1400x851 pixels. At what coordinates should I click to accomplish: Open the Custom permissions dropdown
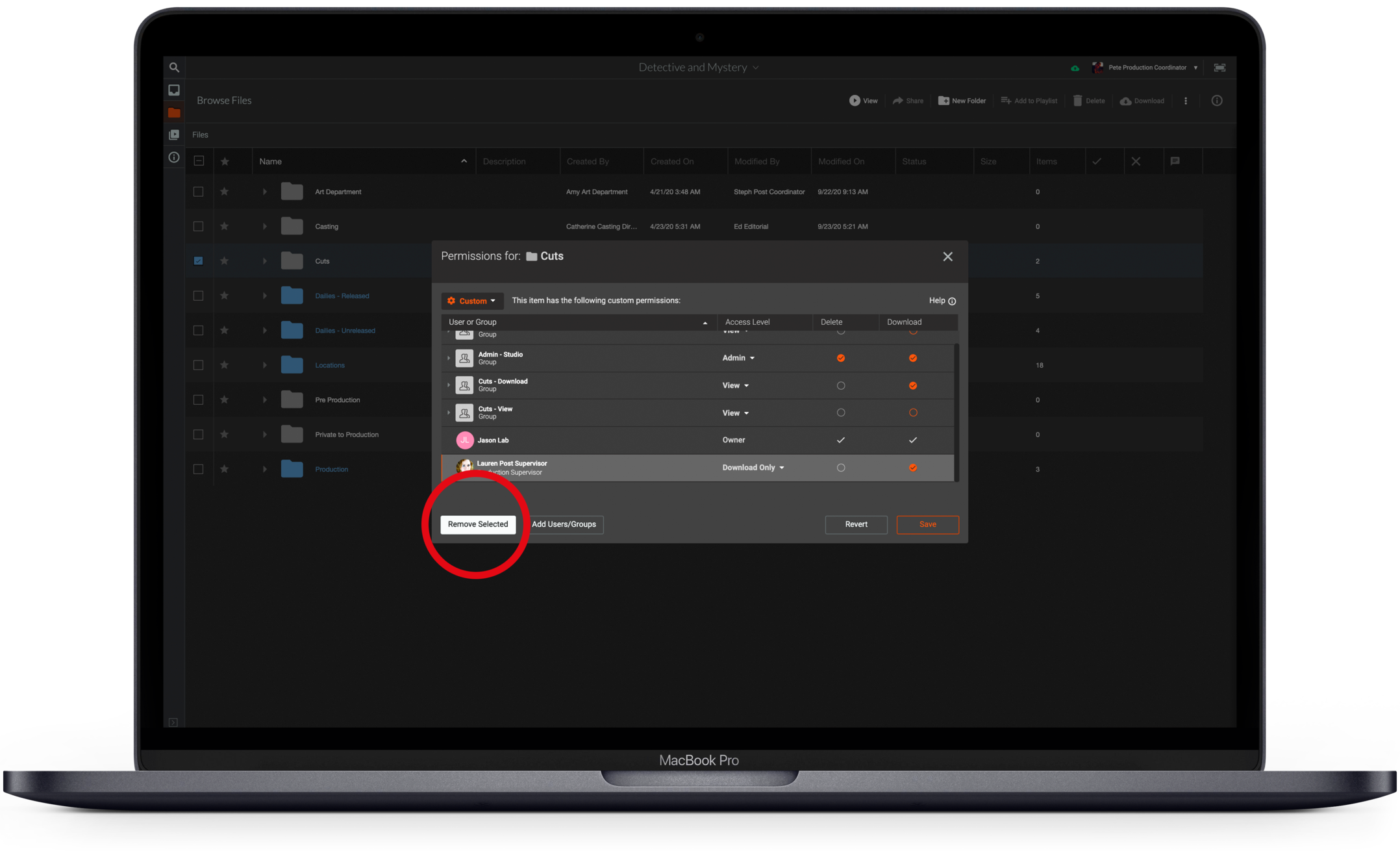coord(472,301)
